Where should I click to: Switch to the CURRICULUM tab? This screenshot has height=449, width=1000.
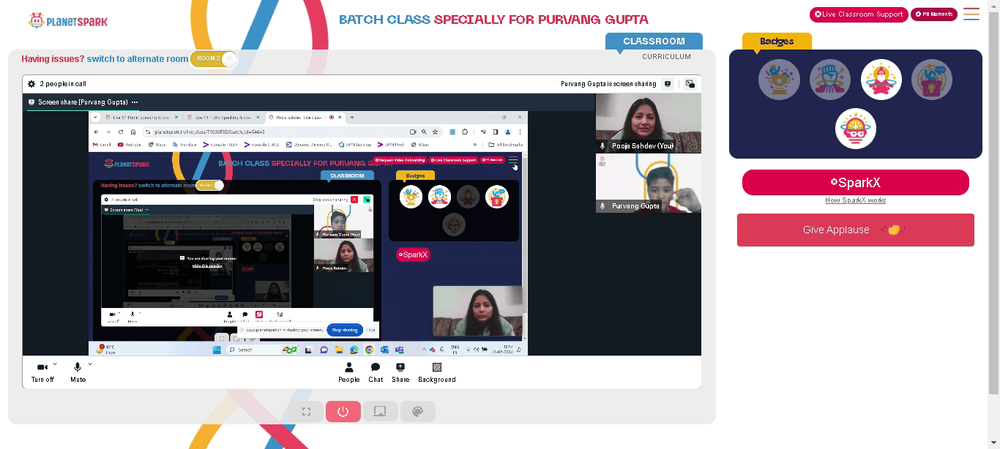[666, 57]
